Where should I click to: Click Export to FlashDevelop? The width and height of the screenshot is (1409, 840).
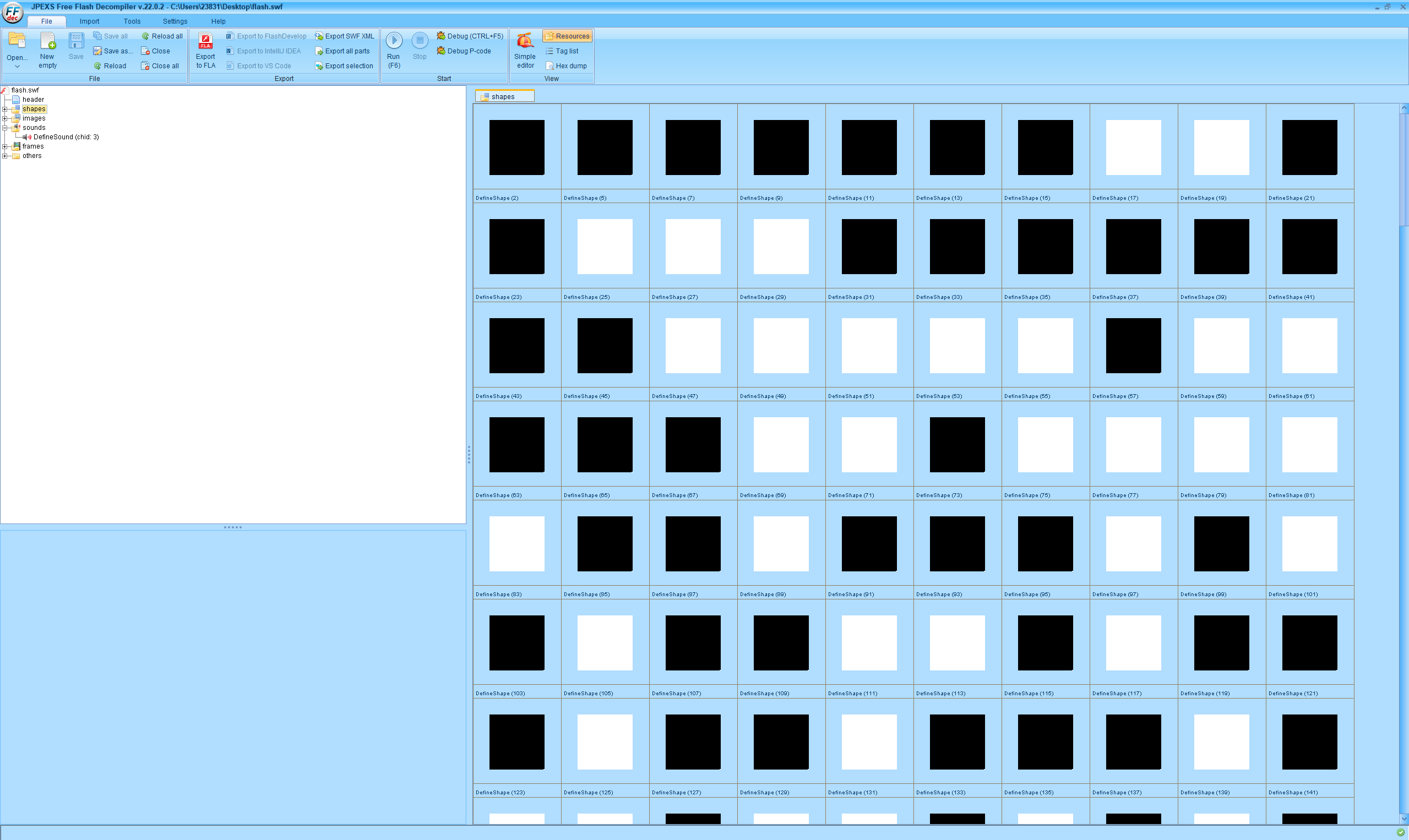pyautogui.click(x=266, y=36)
